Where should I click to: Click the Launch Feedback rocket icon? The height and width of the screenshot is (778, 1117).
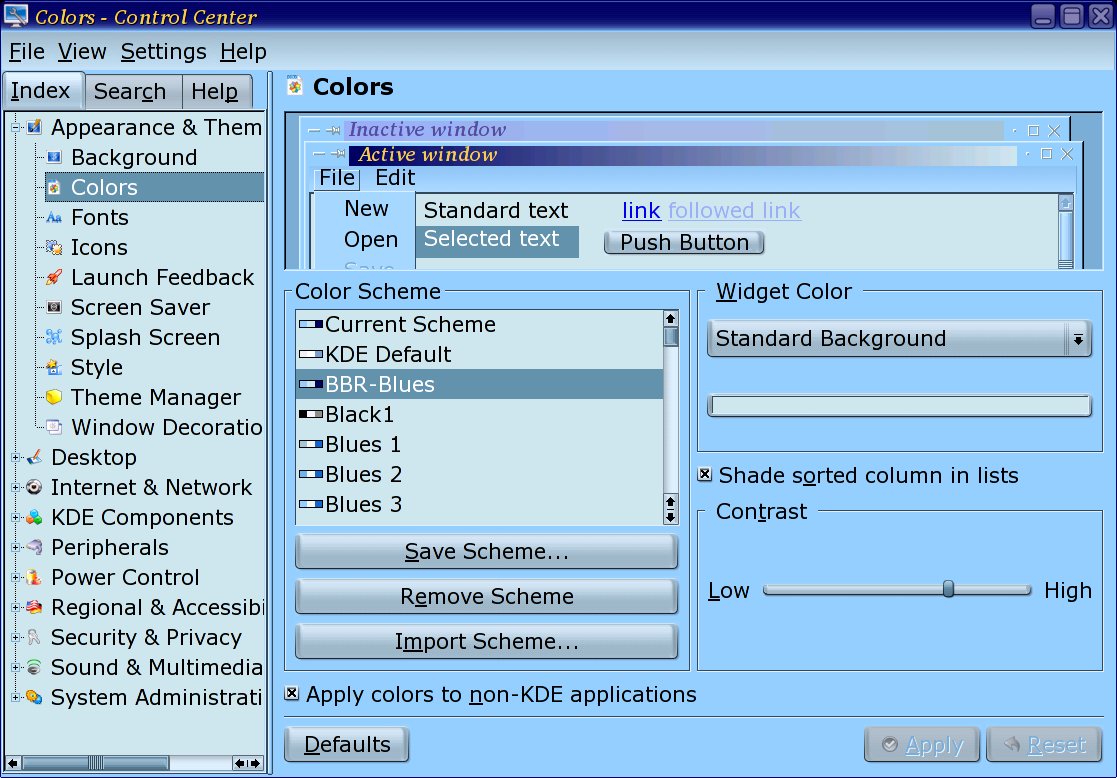[x=54, y=277]
